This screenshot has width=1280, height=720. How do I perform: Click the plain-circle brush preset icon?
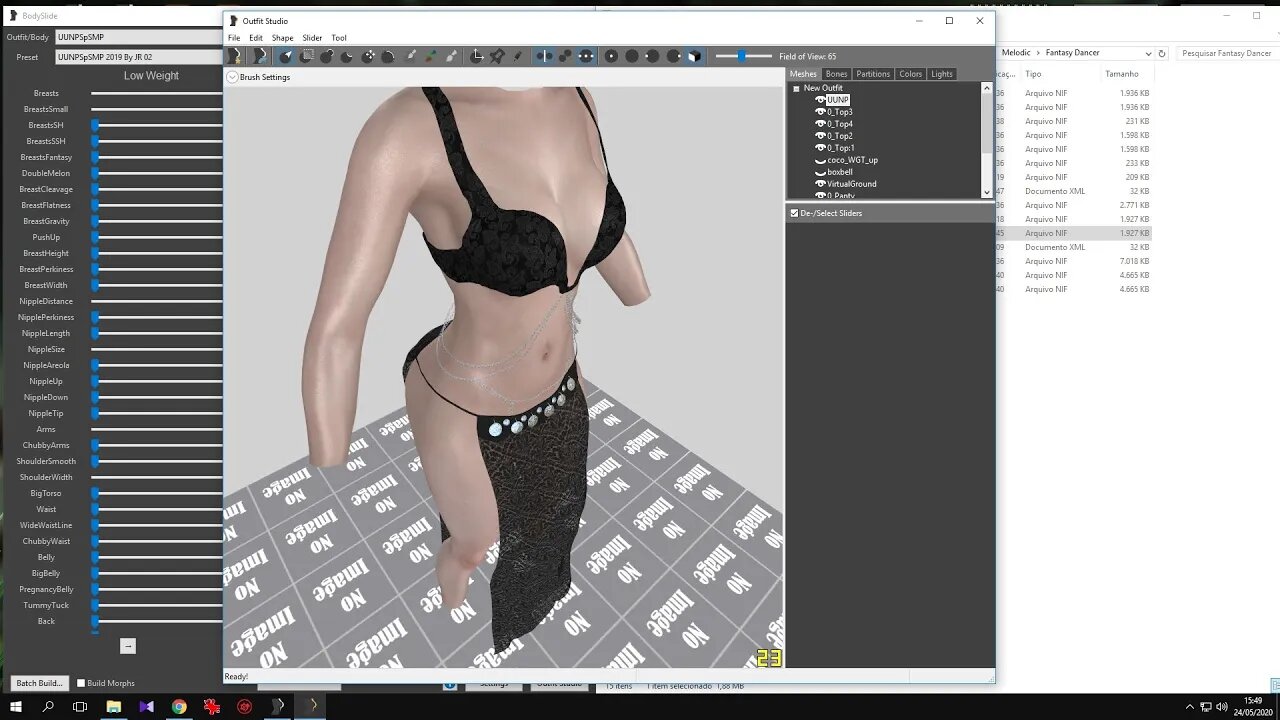632,56
